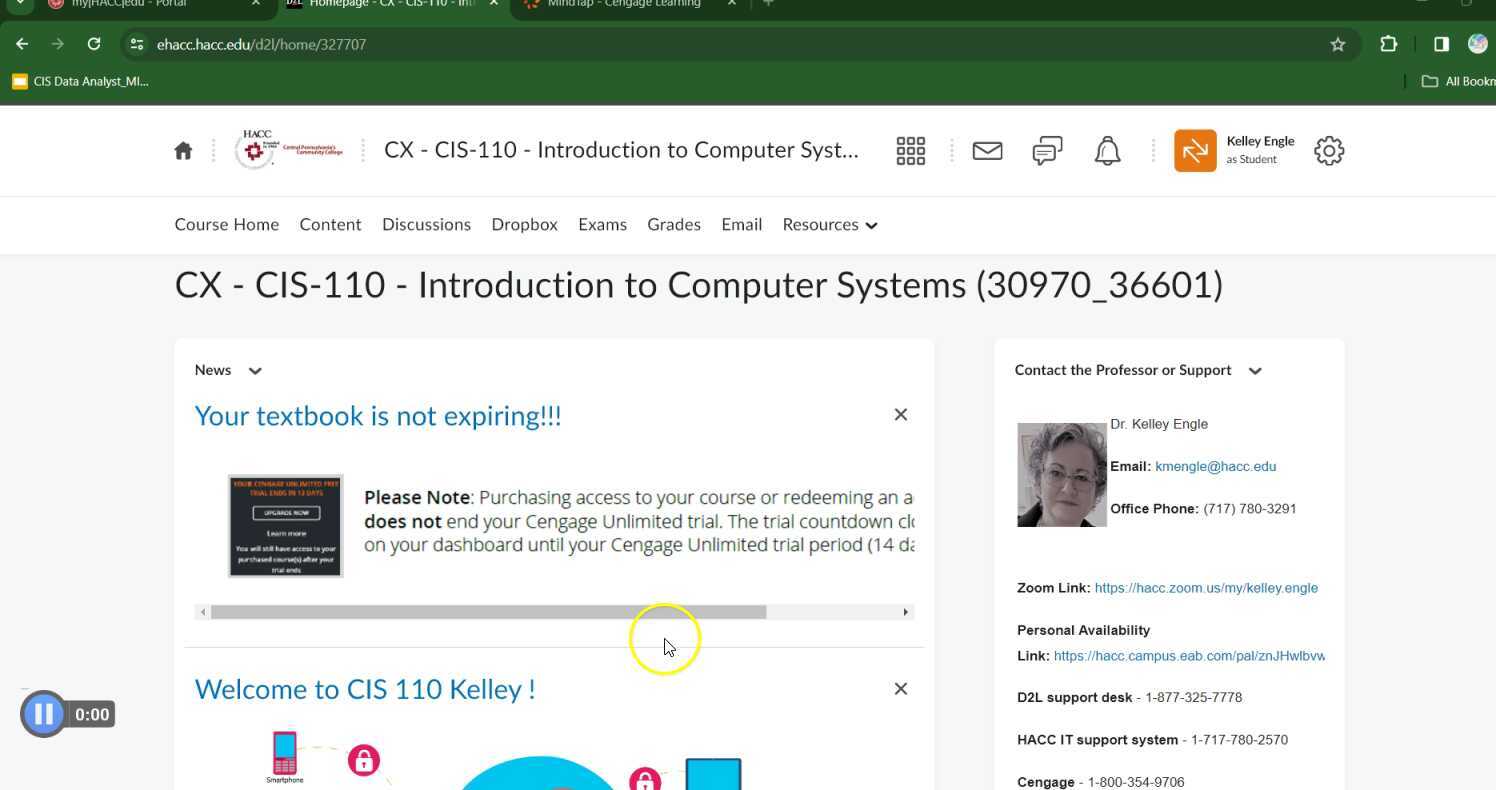Email the professor at kmengle@hacc.edu

(1215, 466)
